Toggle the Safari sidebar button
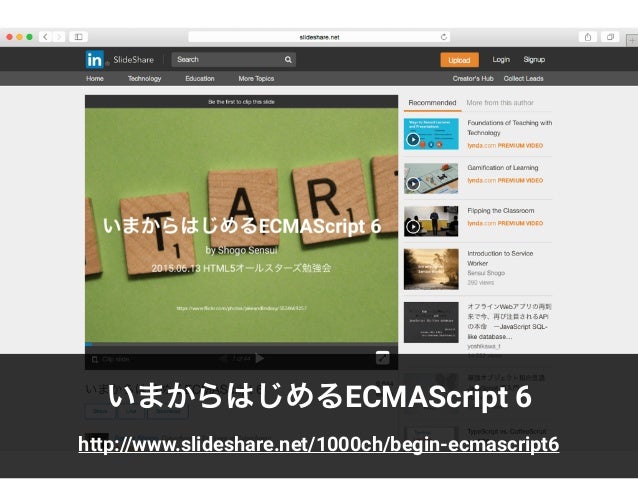638x479 pixels. click(79, 37)
